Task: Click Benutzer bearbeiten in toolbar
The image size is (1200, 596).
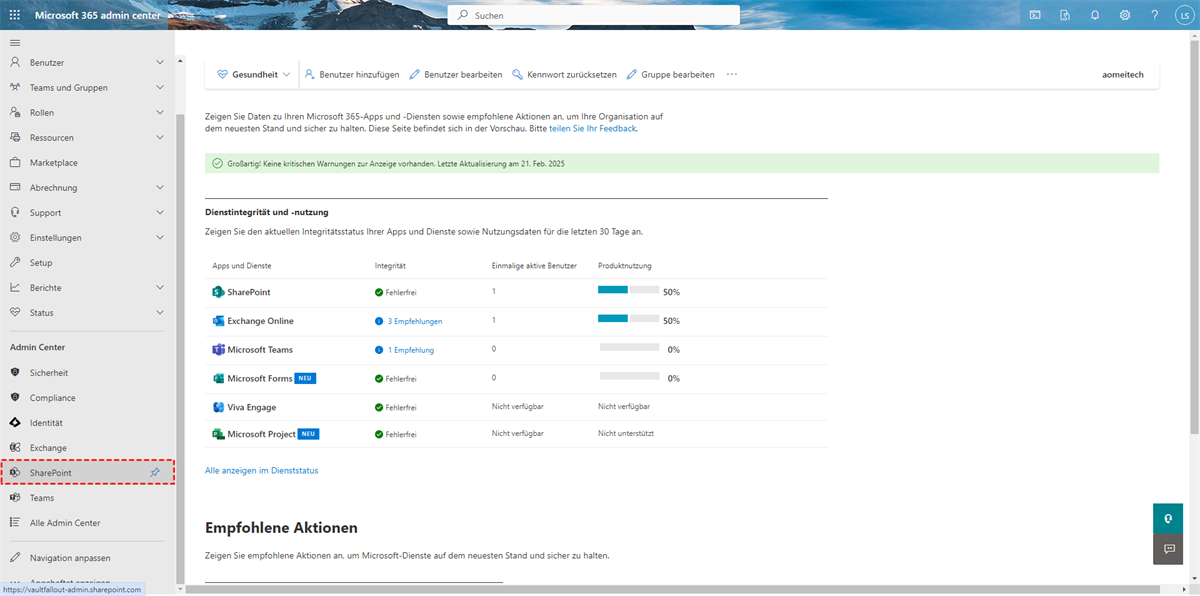Action: (x=456, y=74)
